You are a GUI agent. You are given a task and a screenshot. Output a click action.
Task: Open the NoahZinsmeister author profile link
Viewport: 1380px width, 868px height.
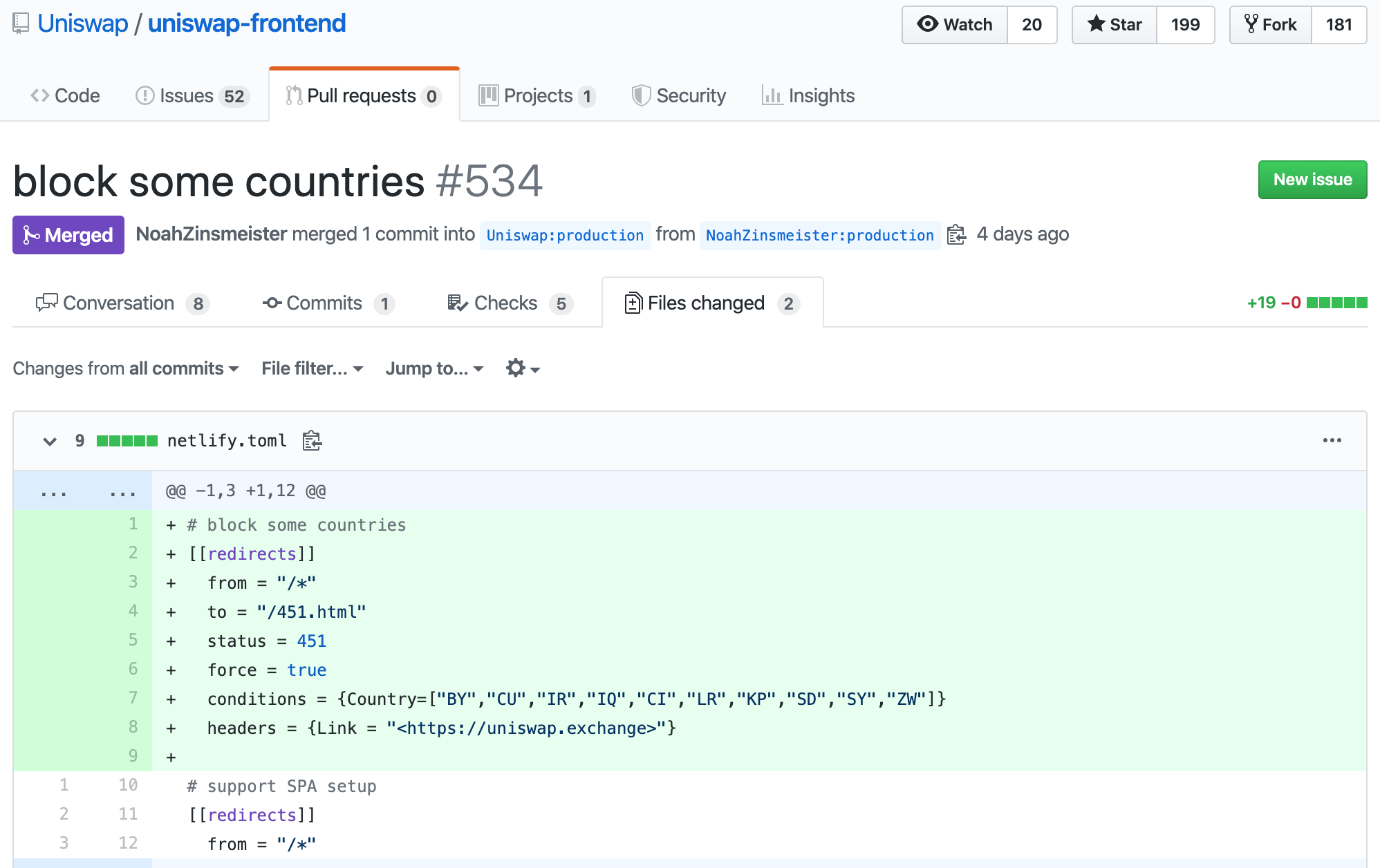(x=211, y=234)
